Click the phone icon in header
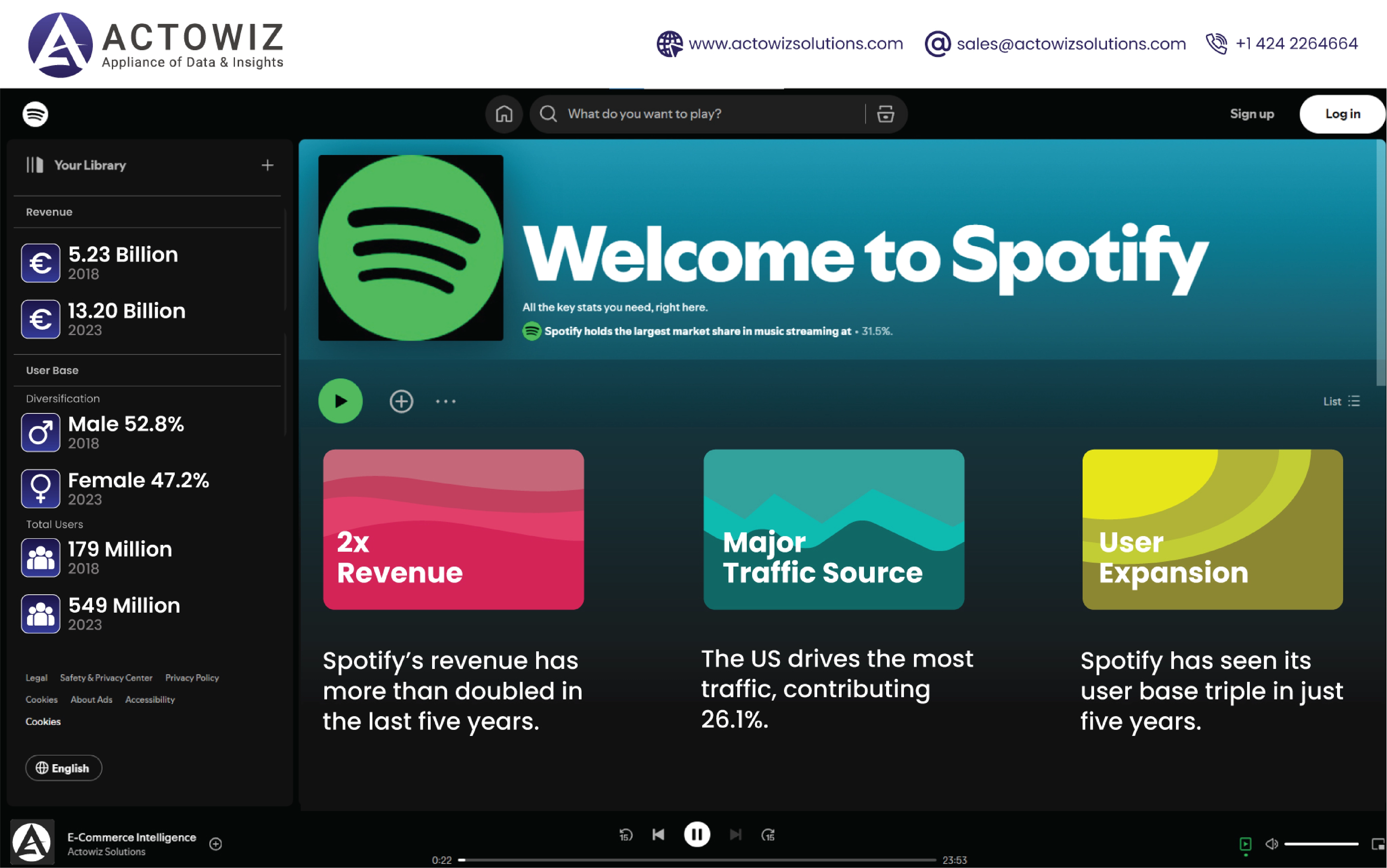The image size is (1387, 868). point(1216,44)
